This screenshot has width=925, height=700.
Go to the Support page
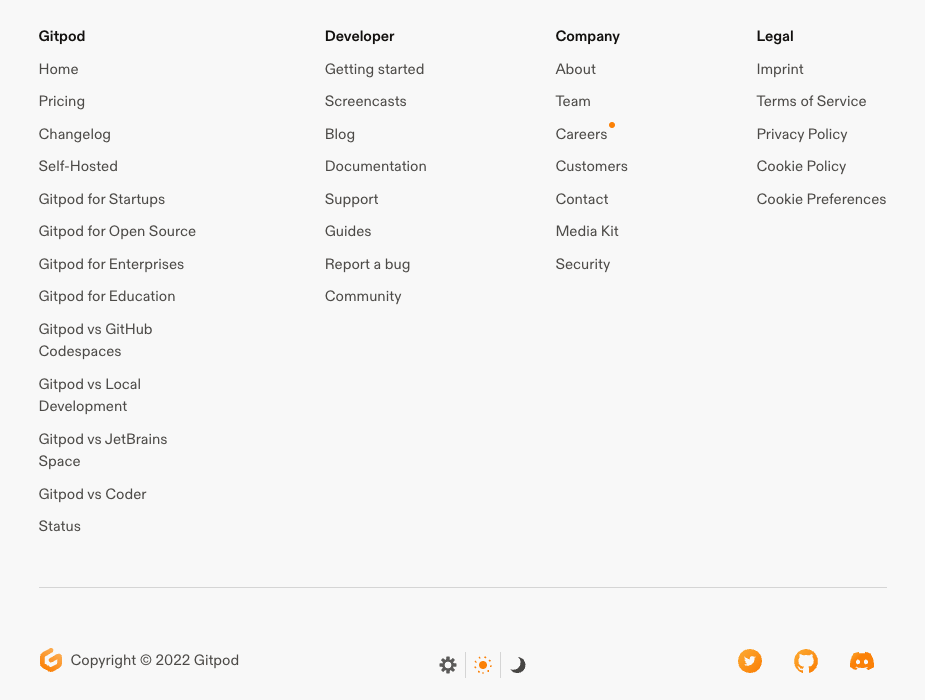point(352,199)
